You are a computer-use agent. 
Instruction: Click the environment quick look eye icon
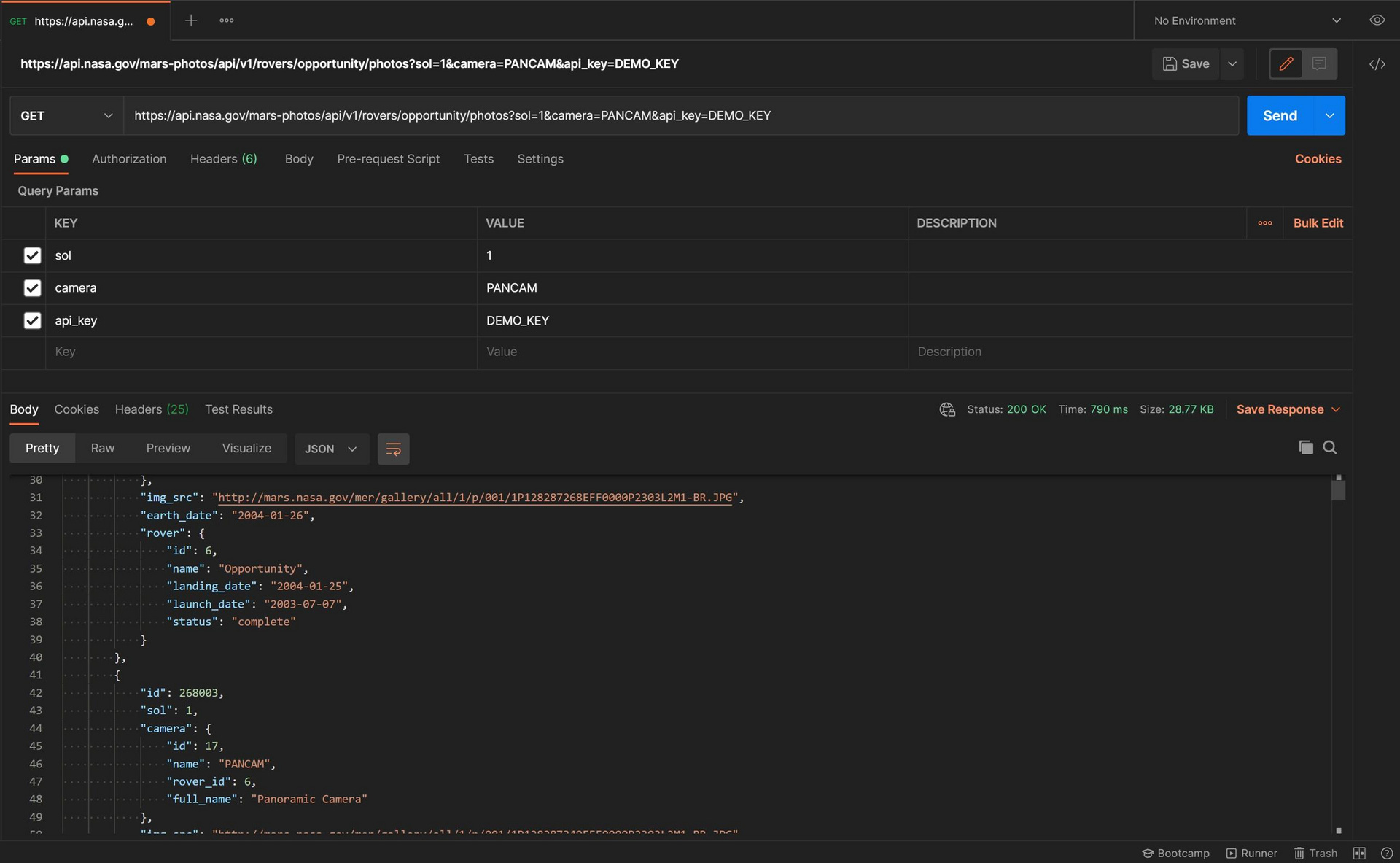(1377, 20)
